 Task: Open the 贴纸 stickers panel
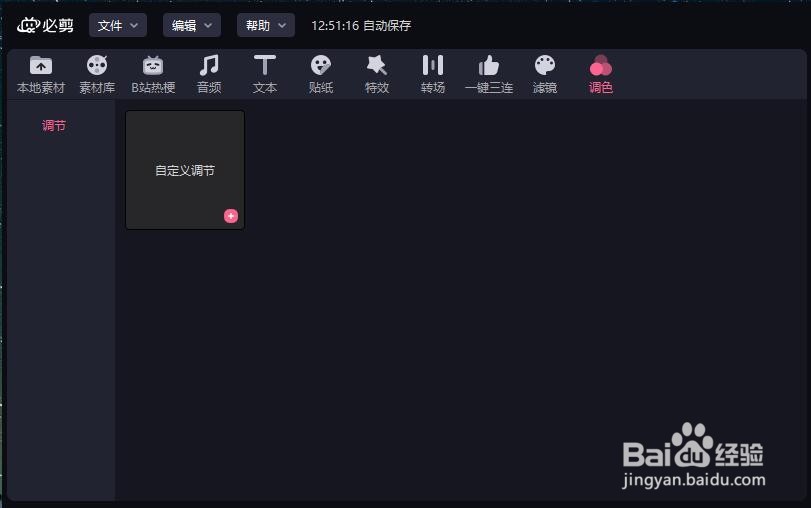coord(321,74)
